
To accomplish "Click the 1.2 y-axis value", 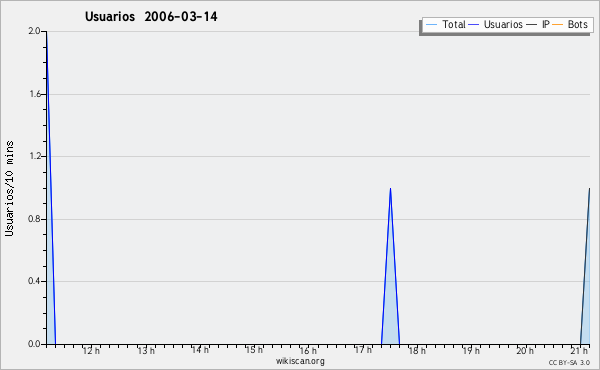I will 35,156.
